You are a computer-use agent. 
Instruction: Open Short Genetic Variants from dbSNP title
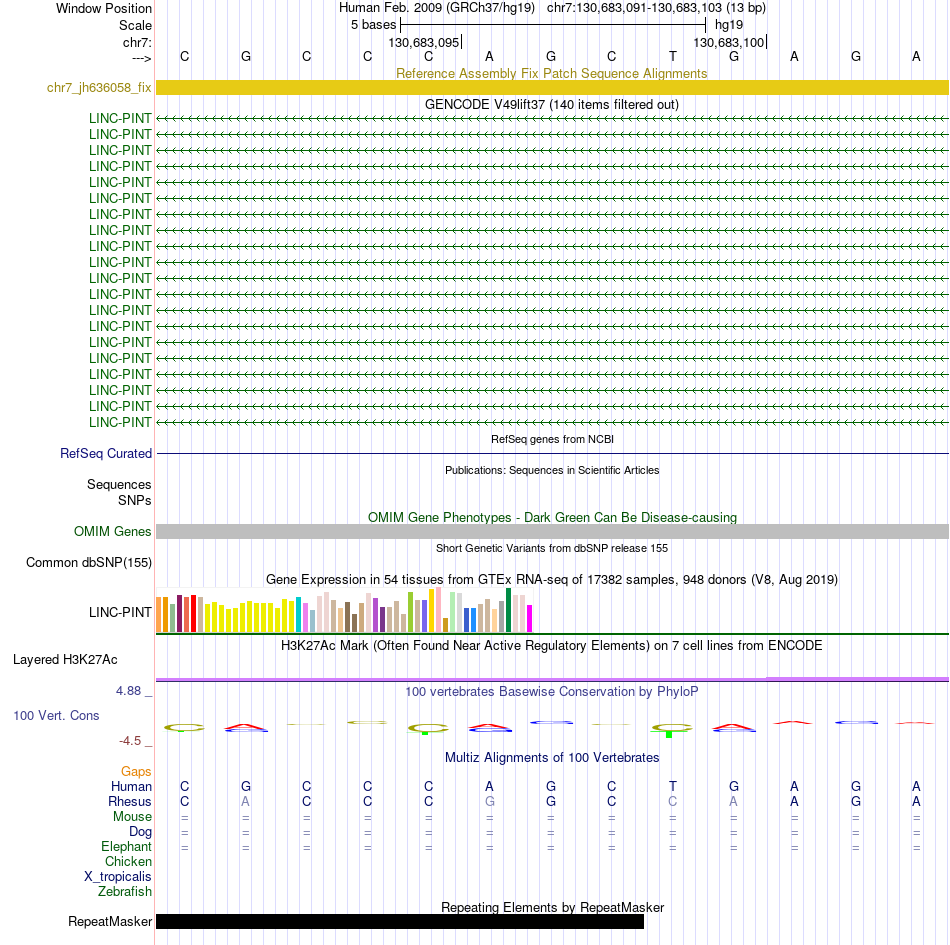(552, 548)
